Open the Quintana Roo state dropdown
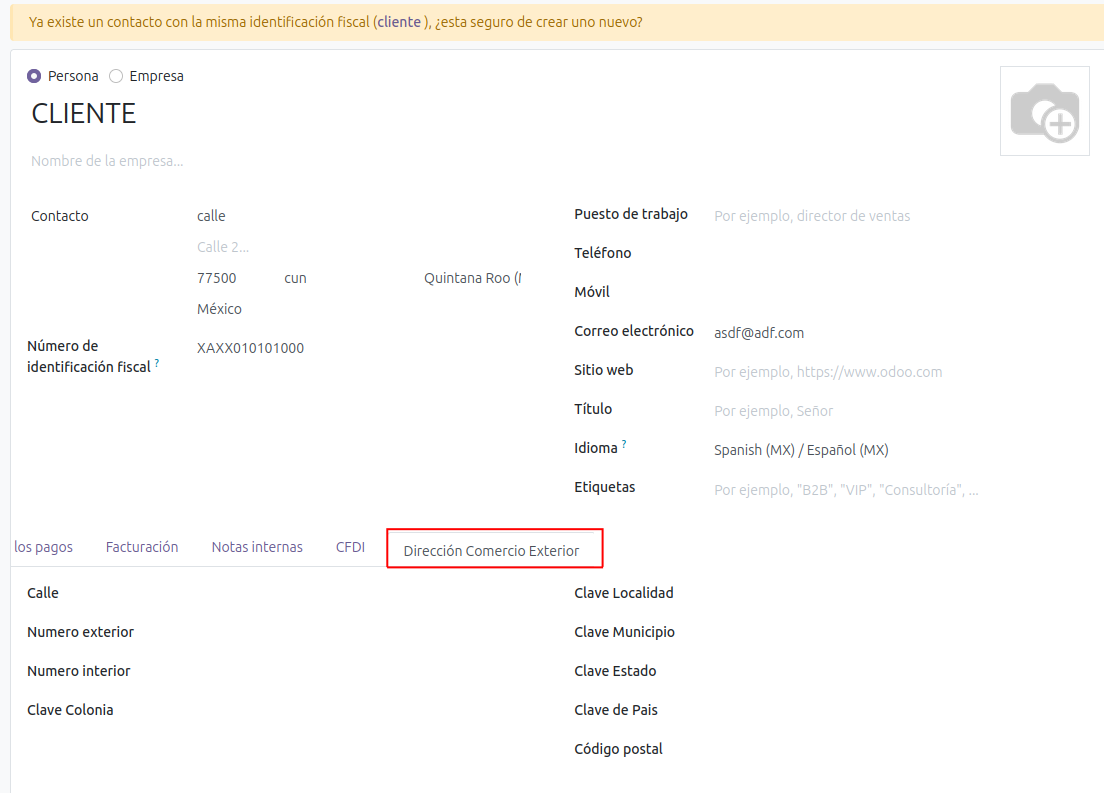This screenshot has height=793, width=1104. click(472, 278)
